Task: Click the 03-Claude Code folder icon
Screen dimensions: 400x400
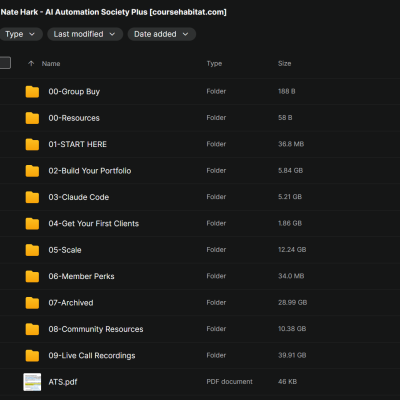Action: tap(32, 197)
